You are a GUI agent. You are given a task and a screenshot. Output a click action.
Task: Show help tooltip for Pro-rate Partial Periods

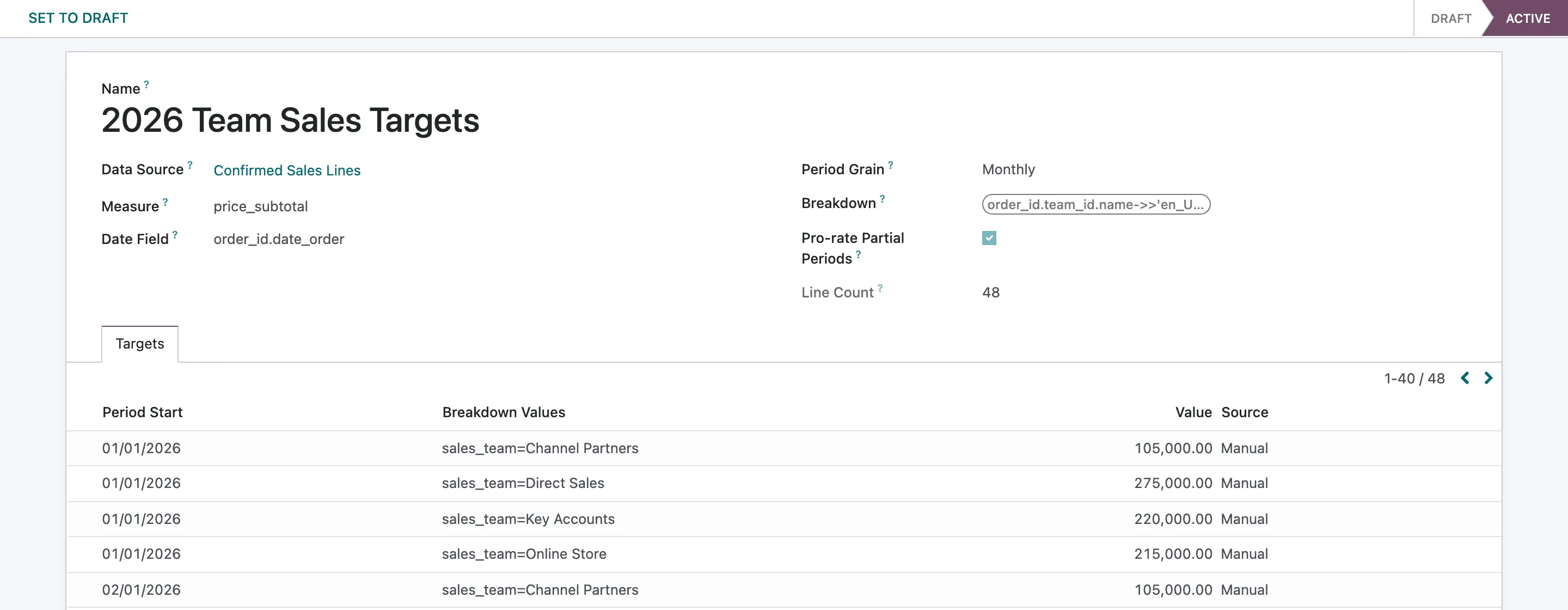coord(858,254)
